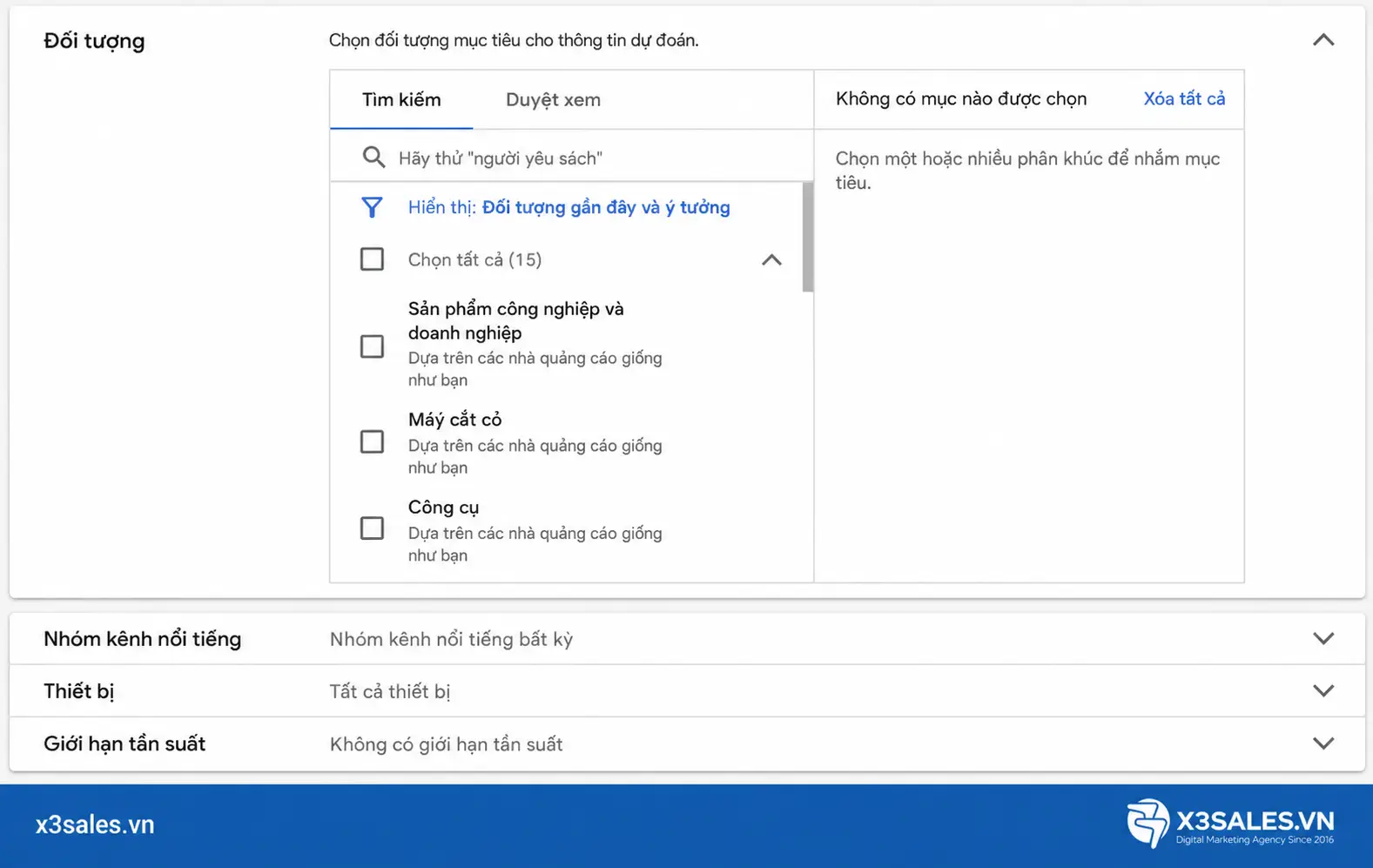Expand the "Nhóm kênh nổi tiếng" section
This screenshot has height=868, width=1373.
[x=1323, y=639]
